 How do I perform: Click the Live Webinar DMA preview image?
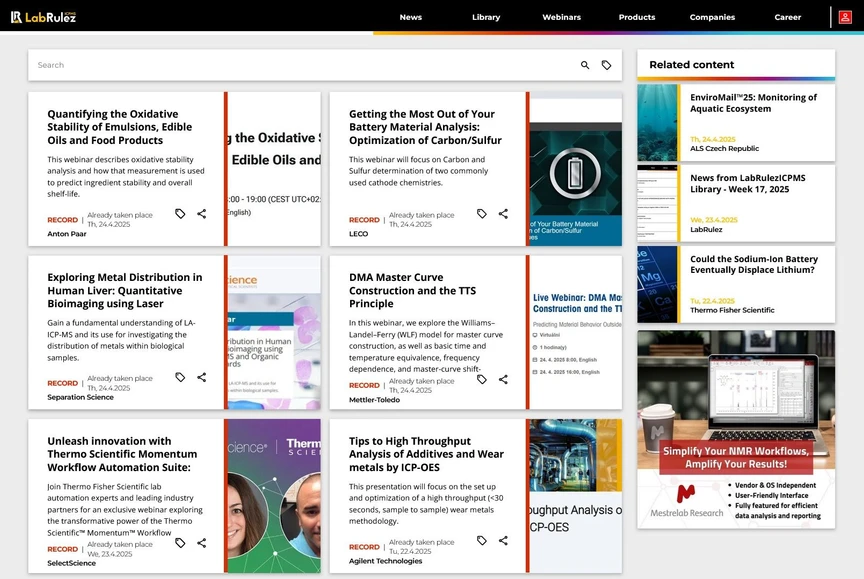click(576, 332)
